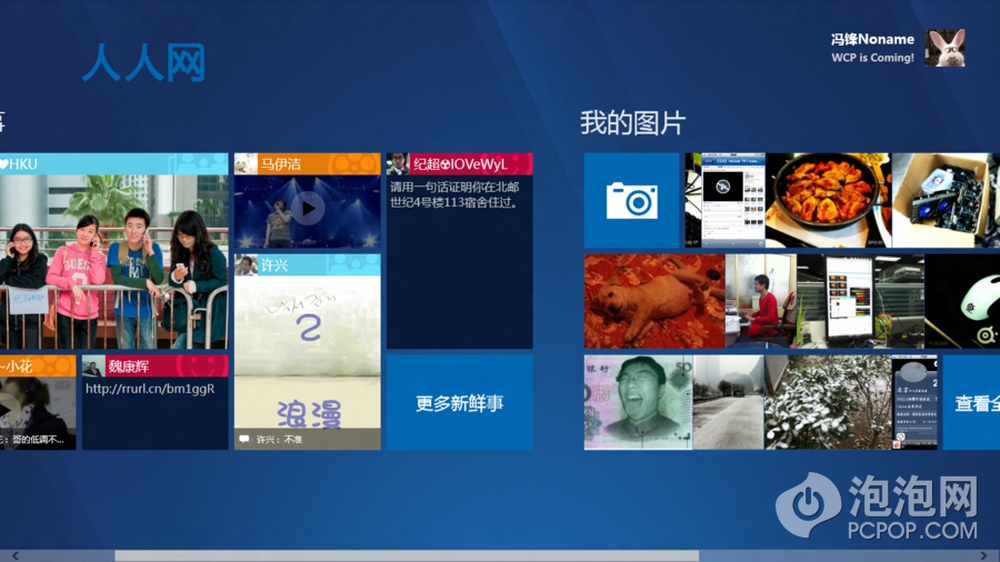
Task: Open the comment icon under 许兴 post
Action: [x=244, y=440]
